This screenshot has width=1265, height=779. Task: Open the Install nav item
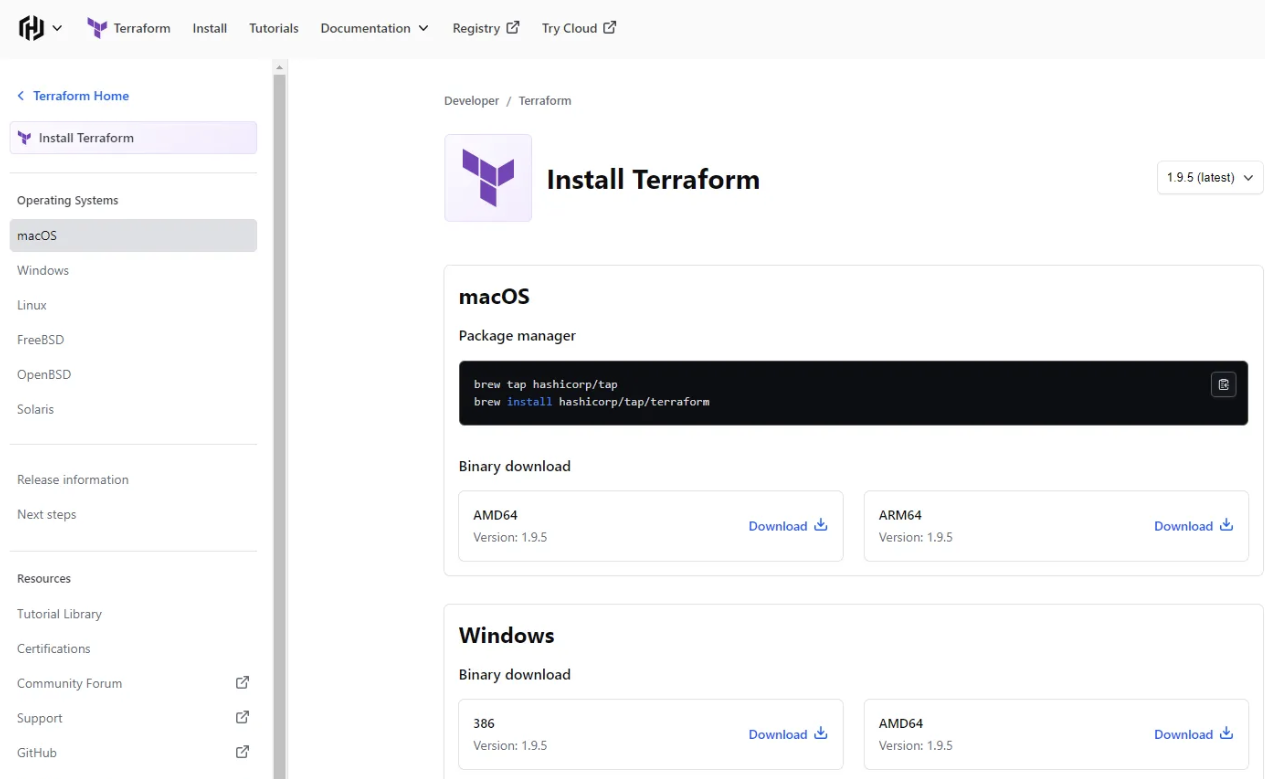tap(210, 28)
